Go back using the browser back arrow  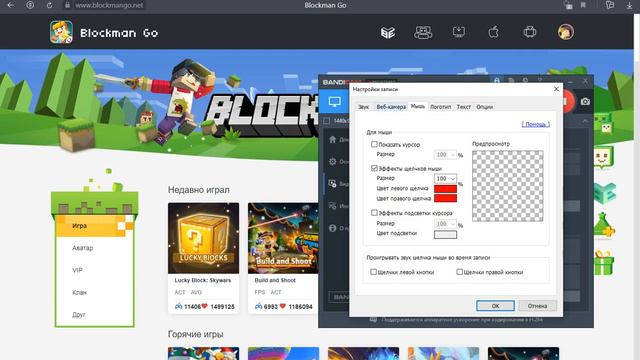click(11, 5)
